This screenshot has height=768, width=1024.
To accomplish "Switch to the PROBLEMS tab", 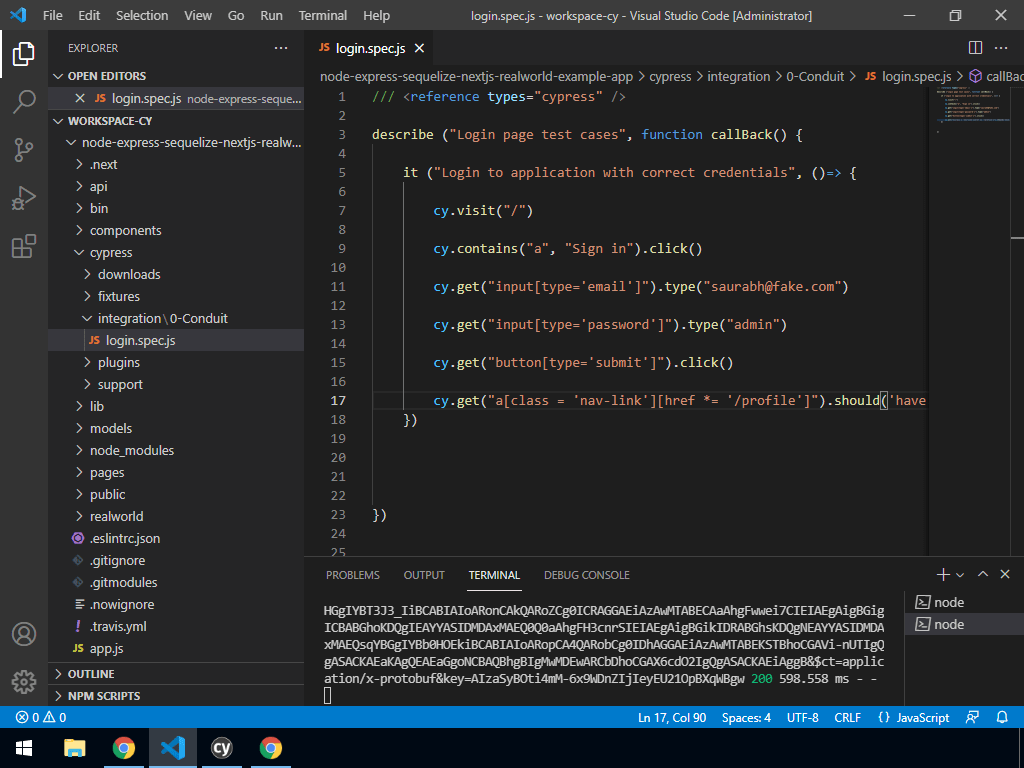I will click(351, 575).
